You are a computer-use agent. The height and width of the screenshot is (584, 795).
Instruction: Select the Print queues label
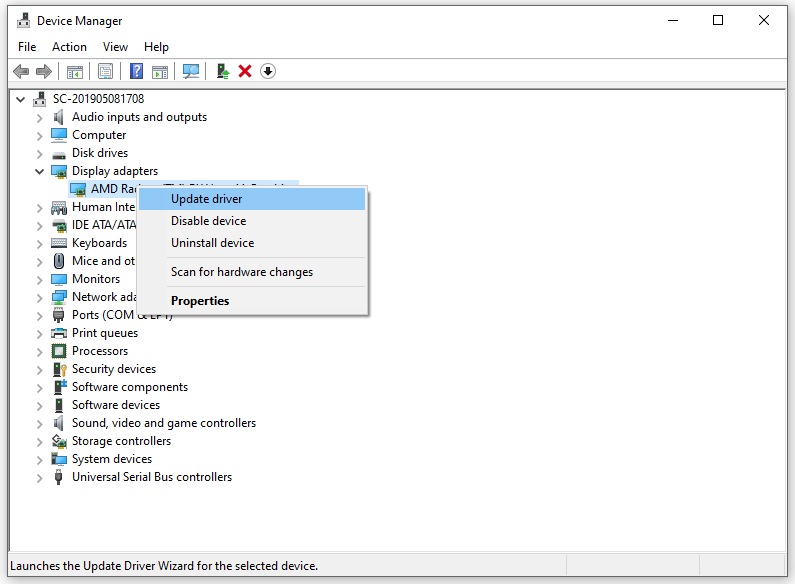(x=105, y=334)
